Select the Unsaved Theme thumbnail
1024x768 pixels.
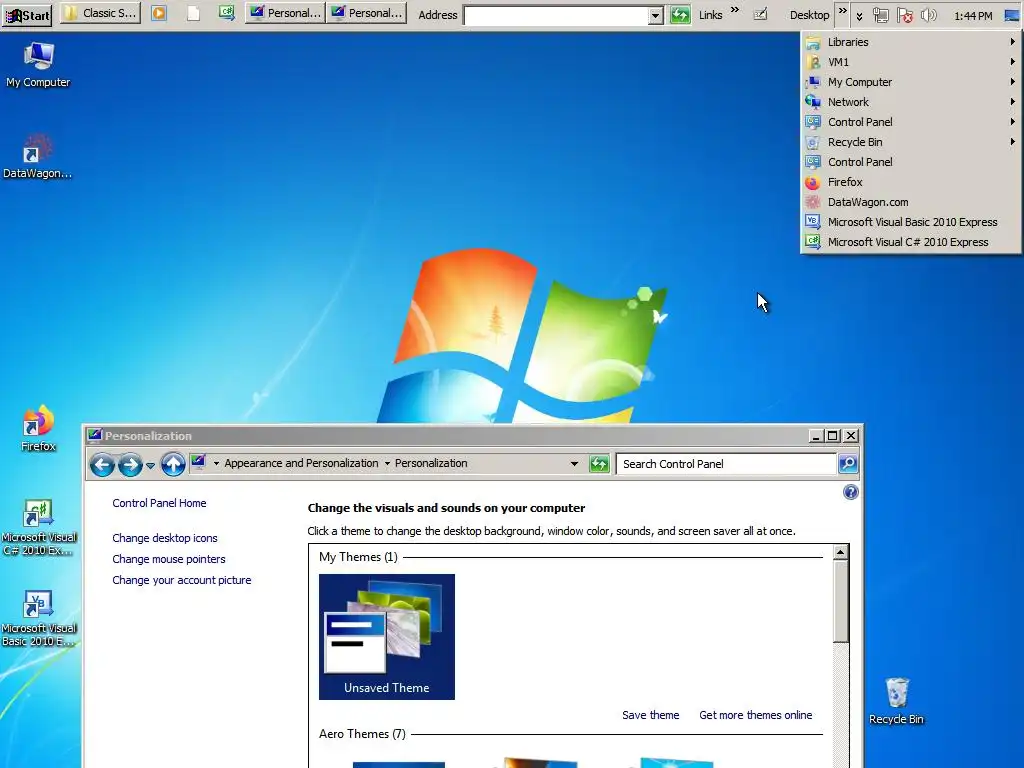point(387,637)
